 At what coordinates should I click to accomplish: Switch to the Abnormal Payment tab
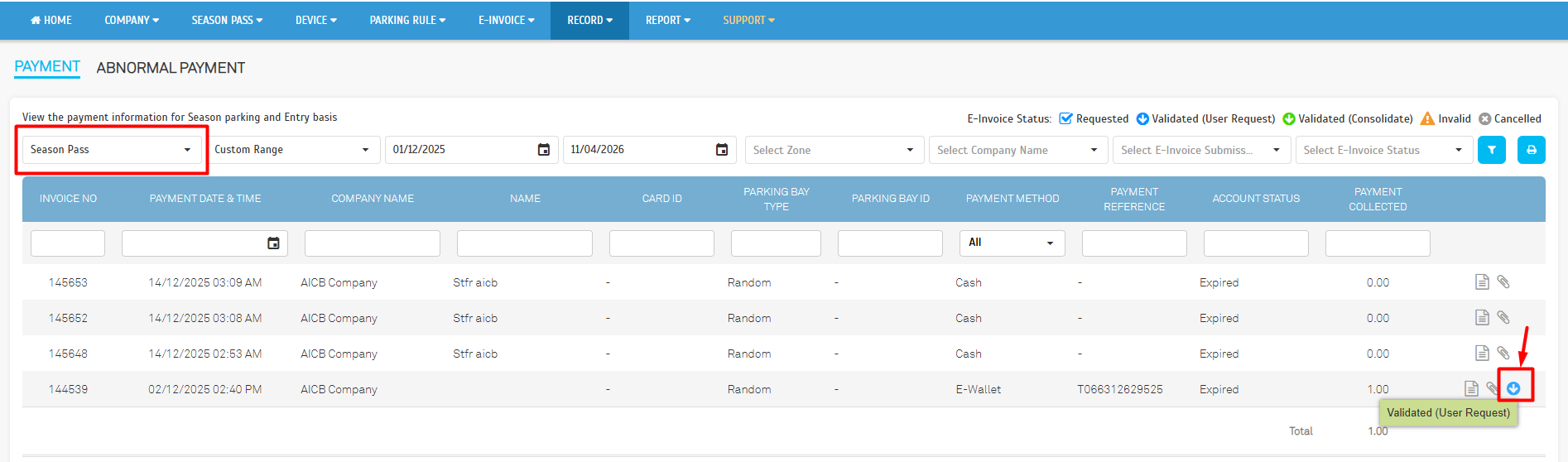coord(171,68)
